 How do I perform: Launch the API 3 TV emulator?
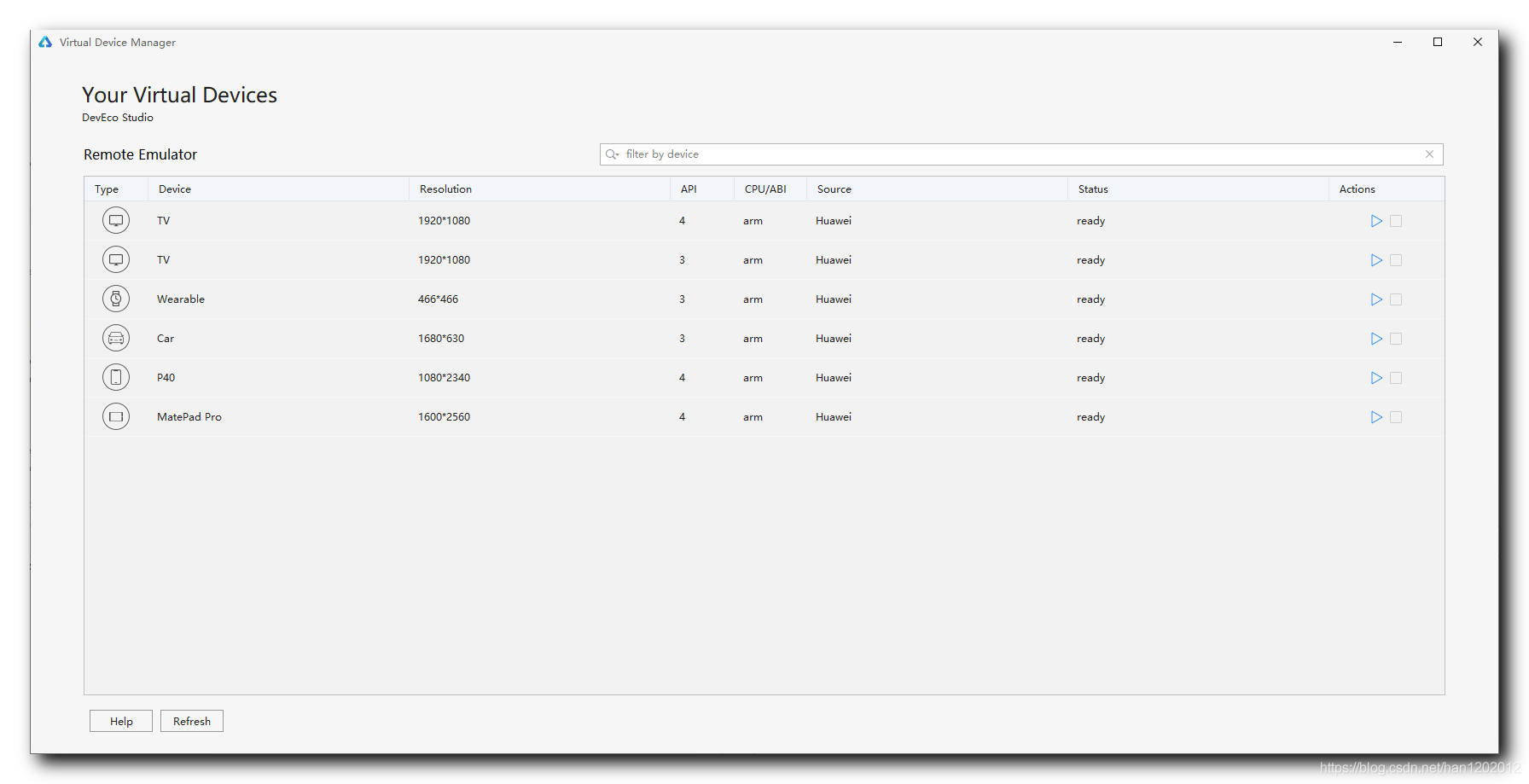point(1376,260)
